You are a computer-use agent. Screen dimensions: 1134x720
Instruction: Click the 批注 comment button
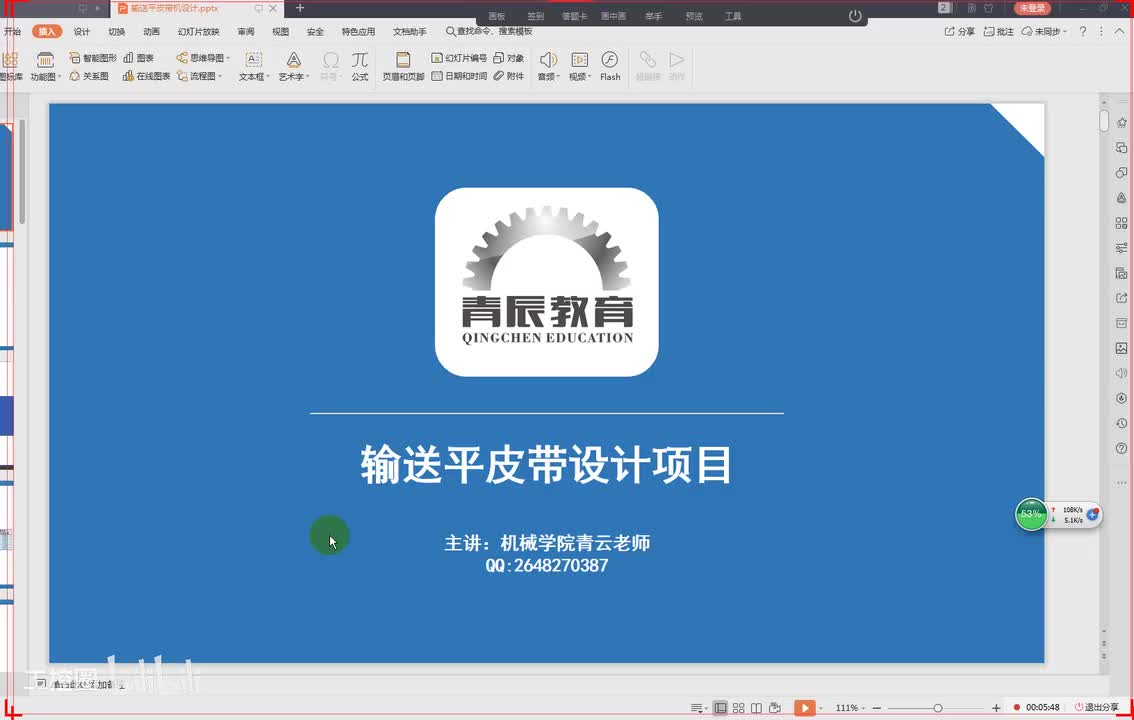pos(999,31)
